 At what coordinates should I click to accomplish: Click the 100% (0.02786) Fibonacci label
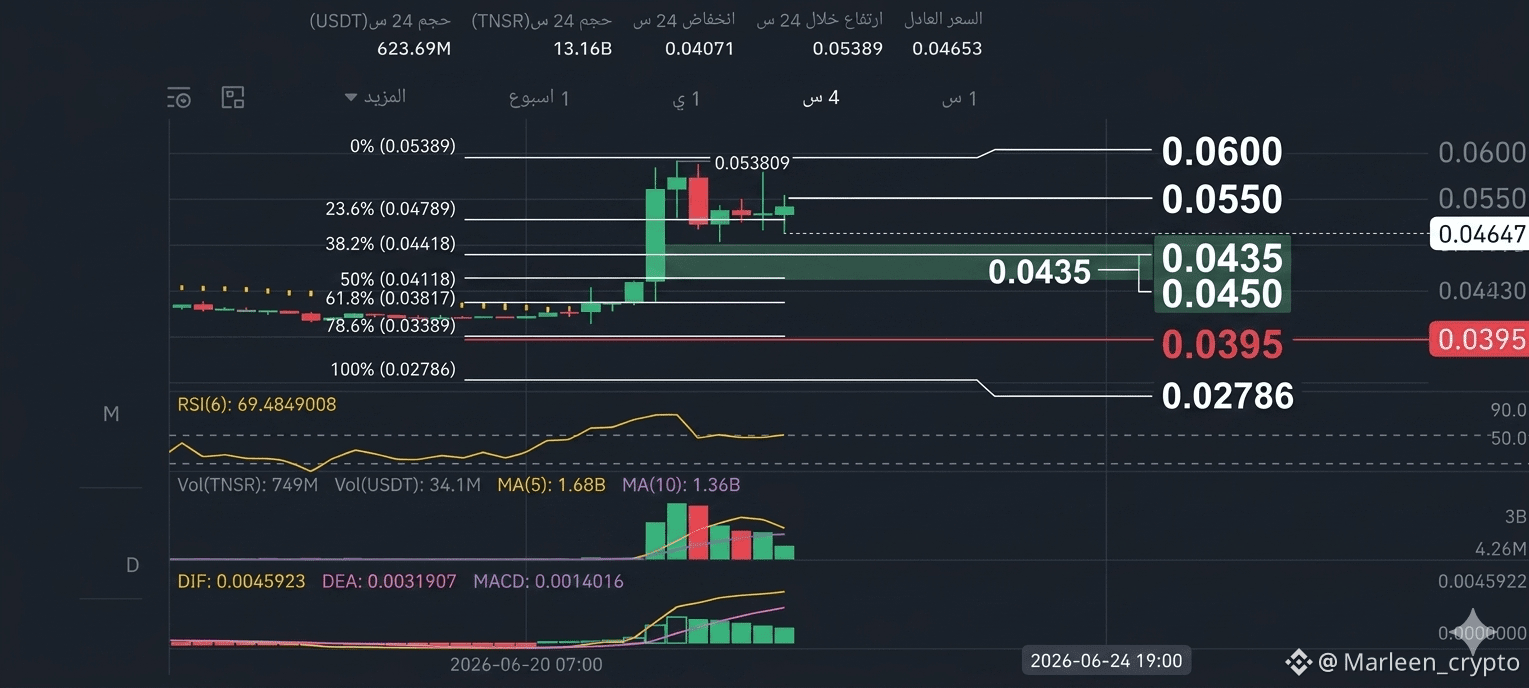[393, 370]
